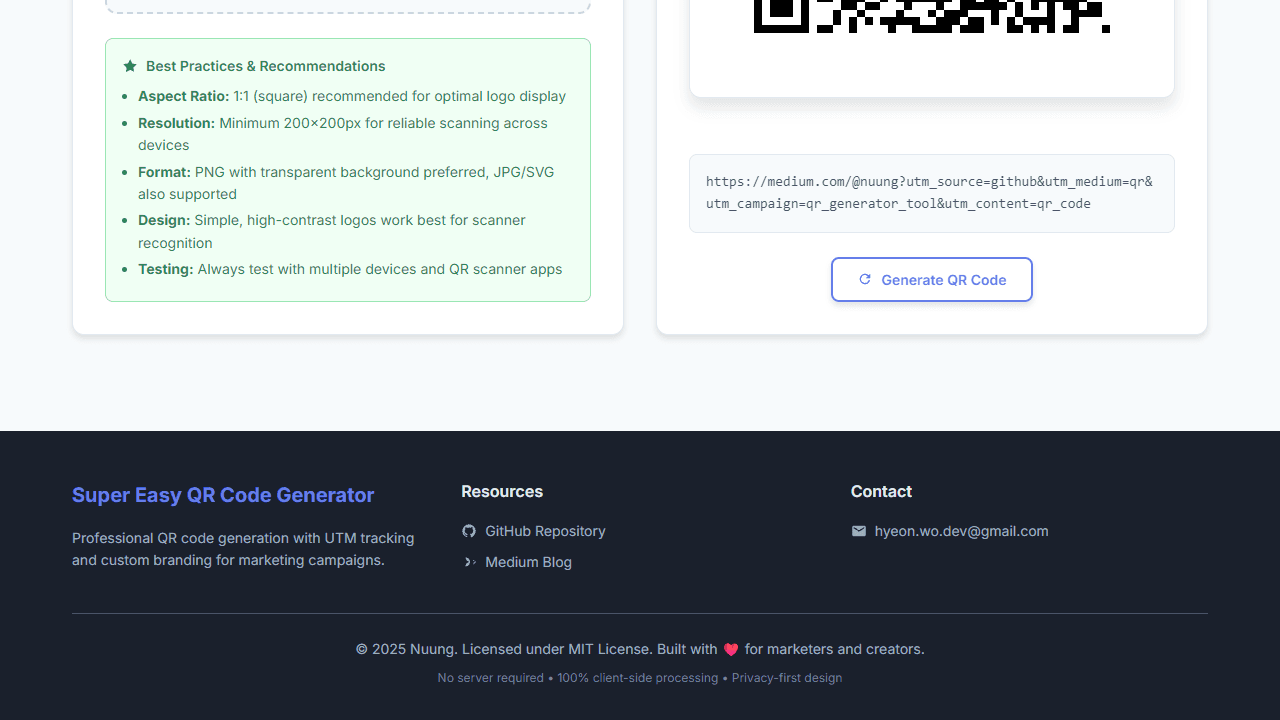
Task: Click the Resources footer heading
Action: point(502,491)
